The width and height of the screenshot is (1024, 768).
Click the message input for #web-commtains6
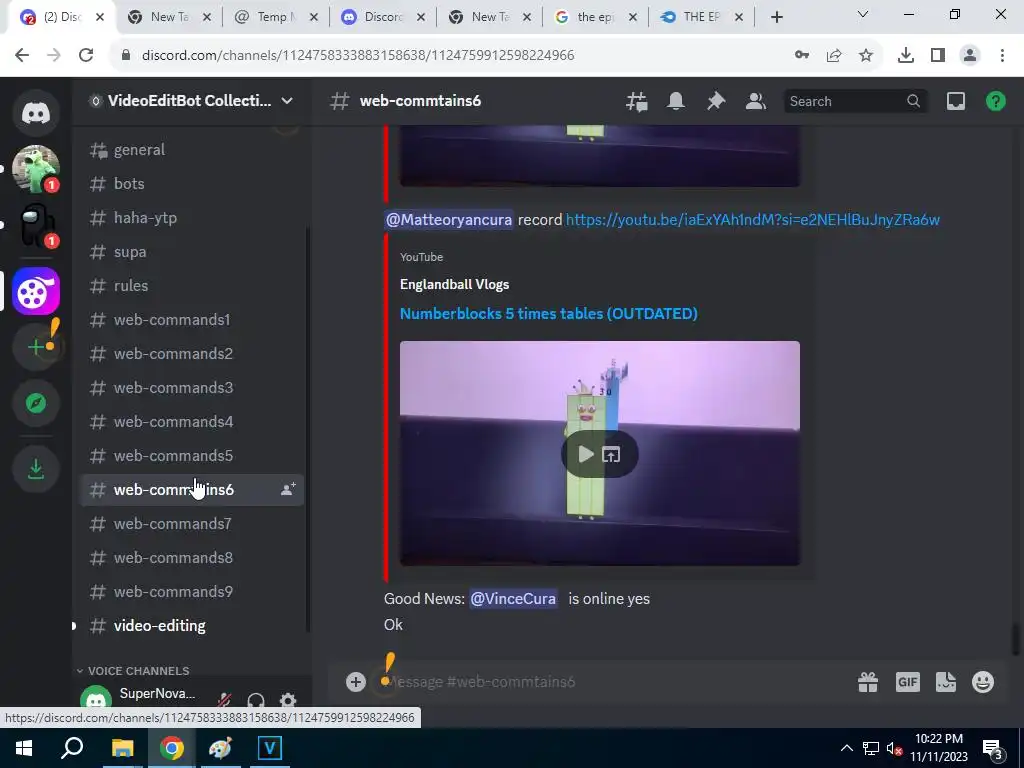click(614, 682)
